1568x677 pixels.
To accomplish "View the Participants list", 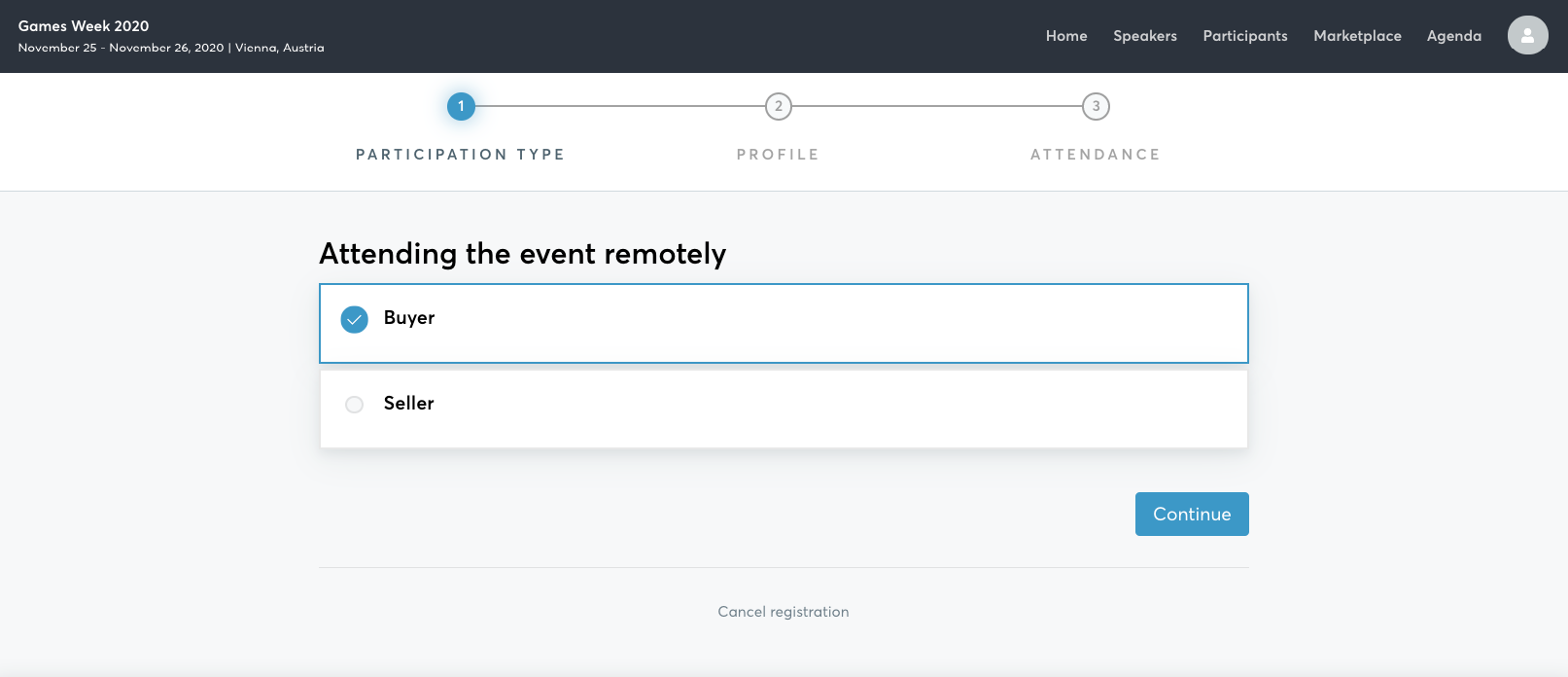I will tap(1245, 36).
